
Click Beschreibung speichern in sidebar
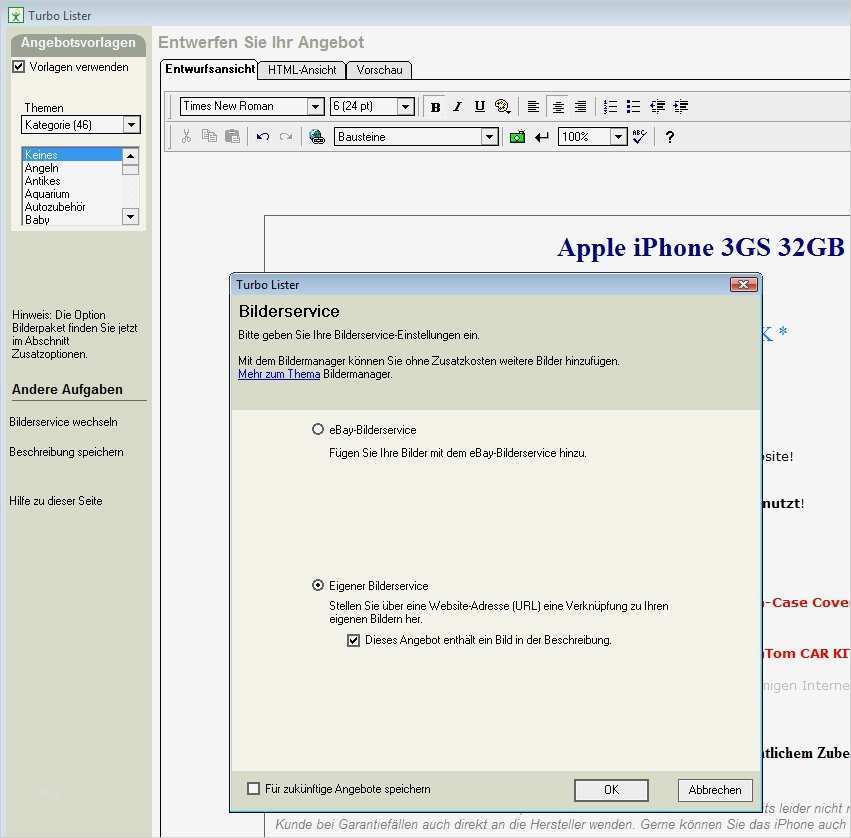66,452
